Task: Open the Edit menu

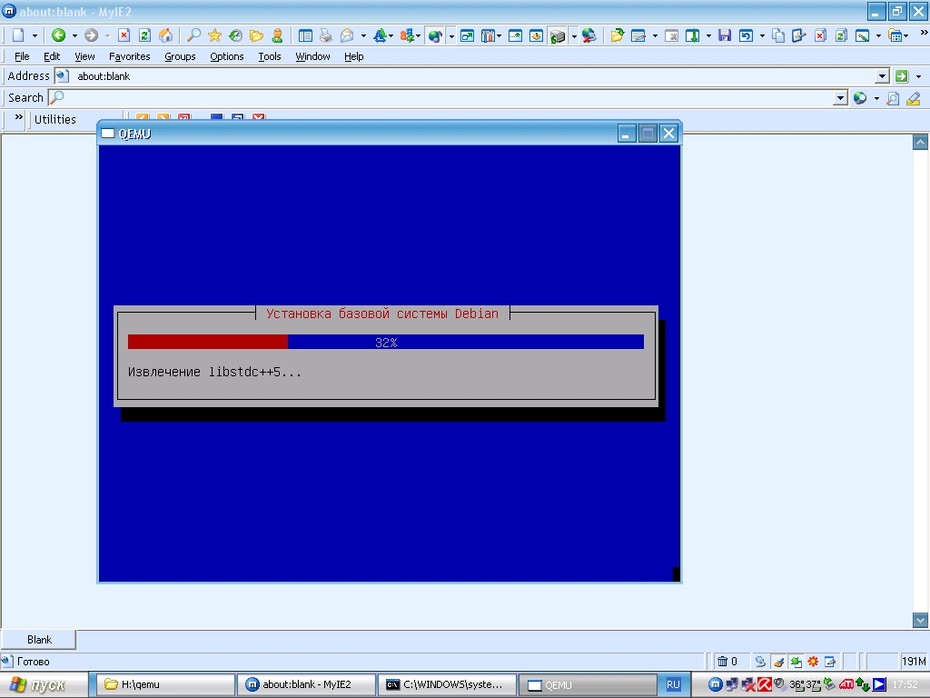Action: [x=52, y=56]
